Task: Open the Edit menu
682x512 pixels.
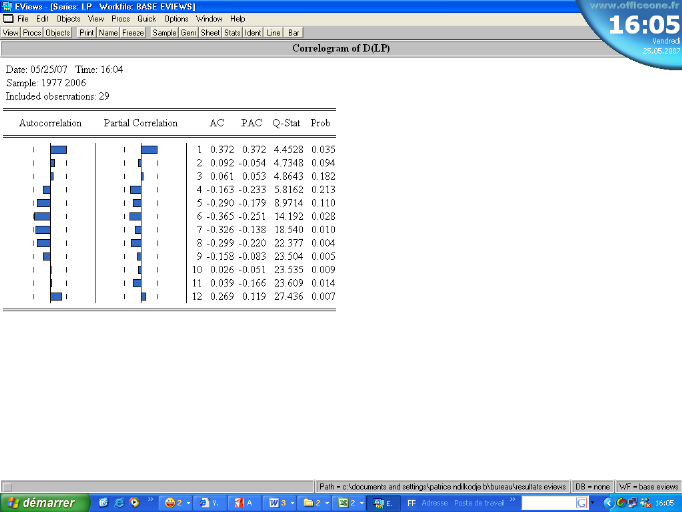Action: (x=42, y=19)
